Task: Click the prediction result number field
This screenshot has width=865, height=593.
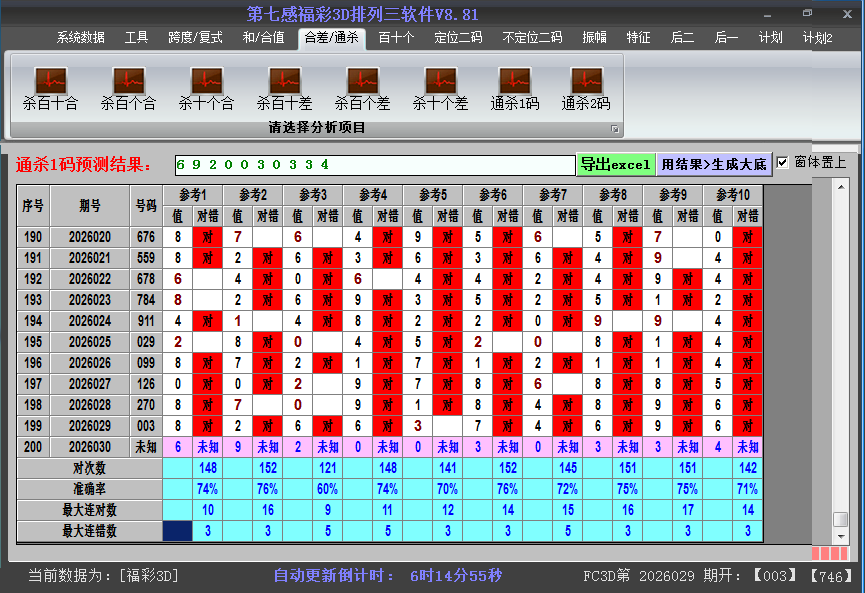Action: (374, 164)
